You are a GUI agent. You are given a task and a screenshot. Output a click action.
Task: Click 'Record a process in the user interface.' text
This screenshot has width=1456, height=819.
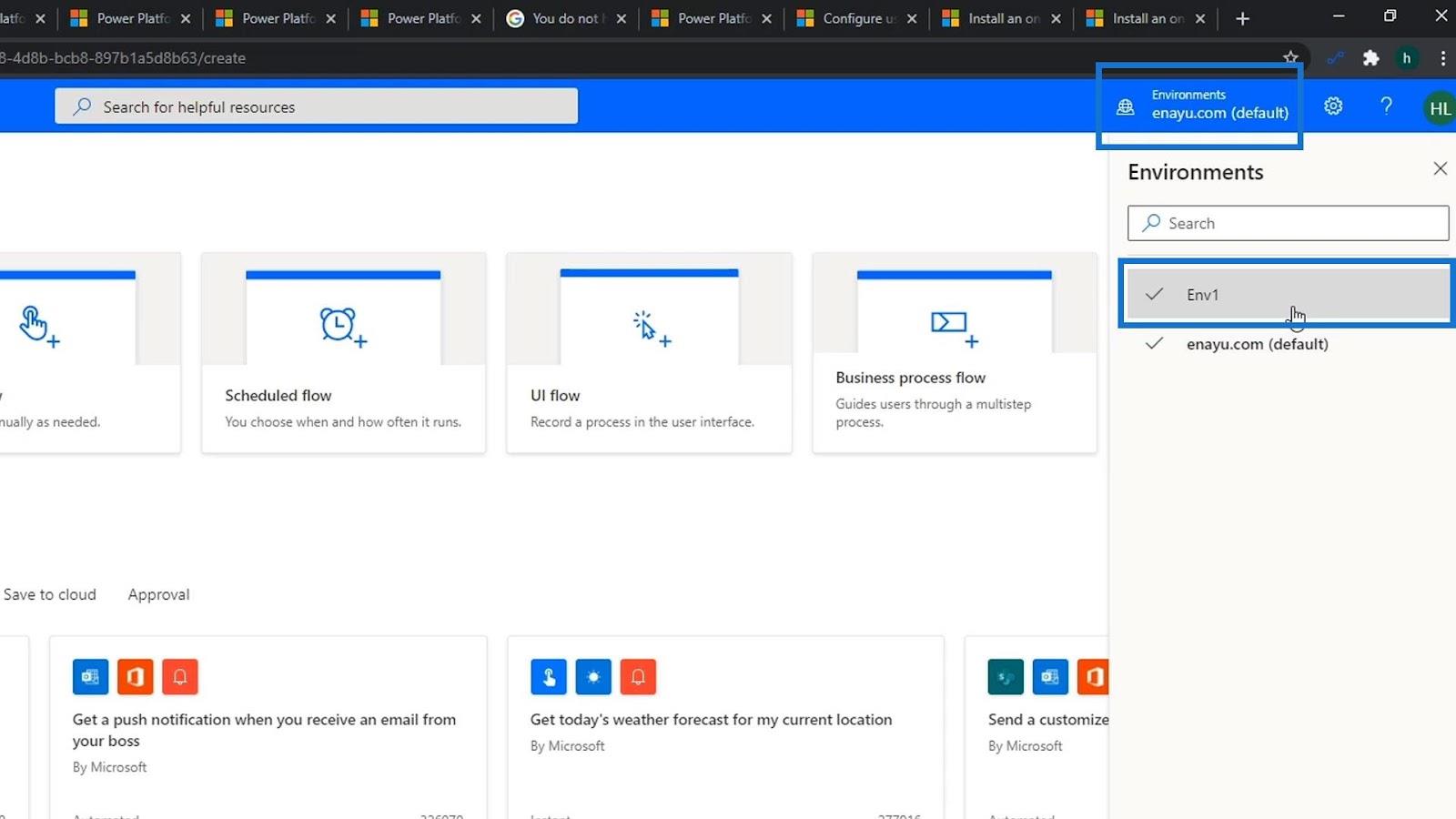642,421
